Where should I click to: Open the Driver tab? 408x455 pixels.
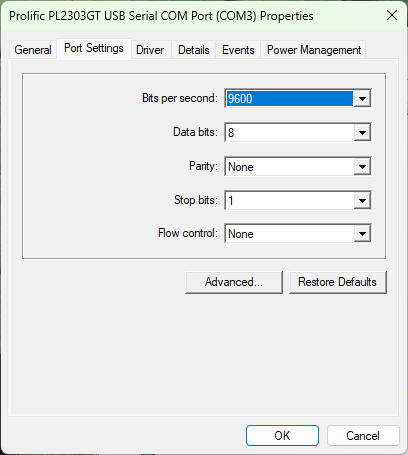point(150,50)
